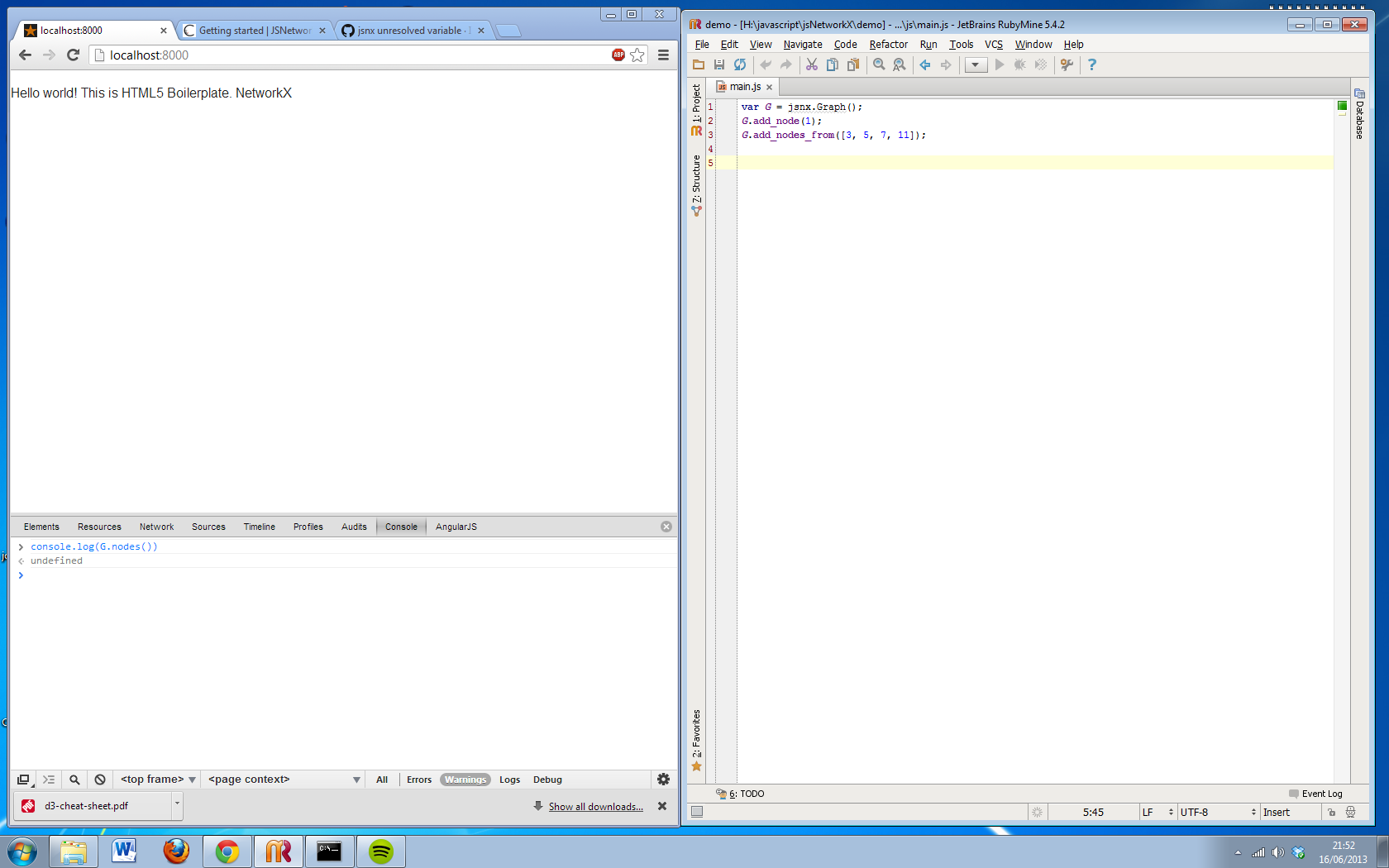1389x868 pixels.
Task: Open the 6: TODO tool window
Action: (x=740, y=794)
